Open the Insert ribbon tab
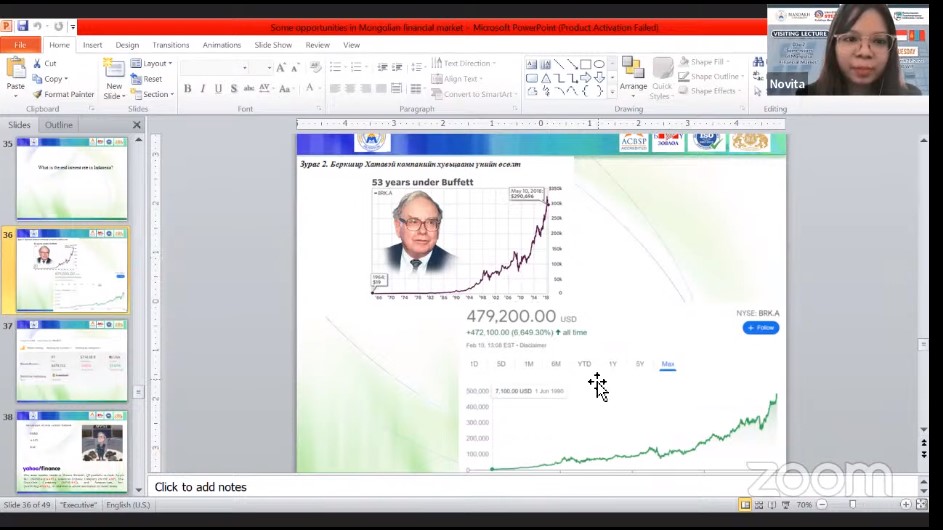The width and height of the screenshot is (943, 530). point(92,45)
